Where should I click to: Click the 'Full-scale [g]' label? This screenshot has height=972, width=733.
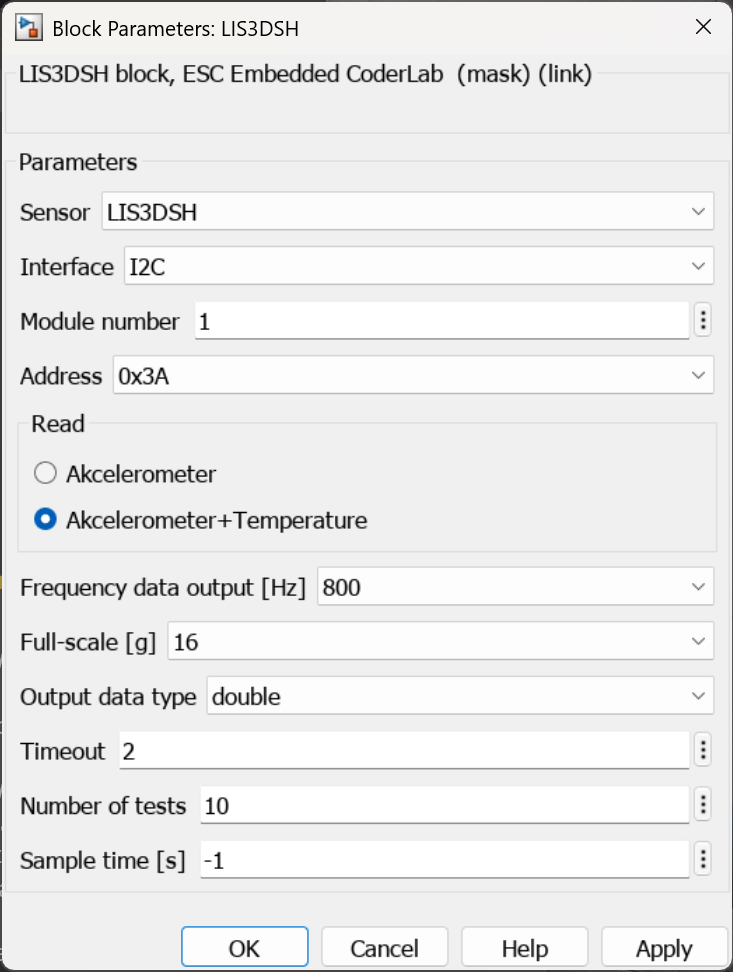[x=88, y=642]
